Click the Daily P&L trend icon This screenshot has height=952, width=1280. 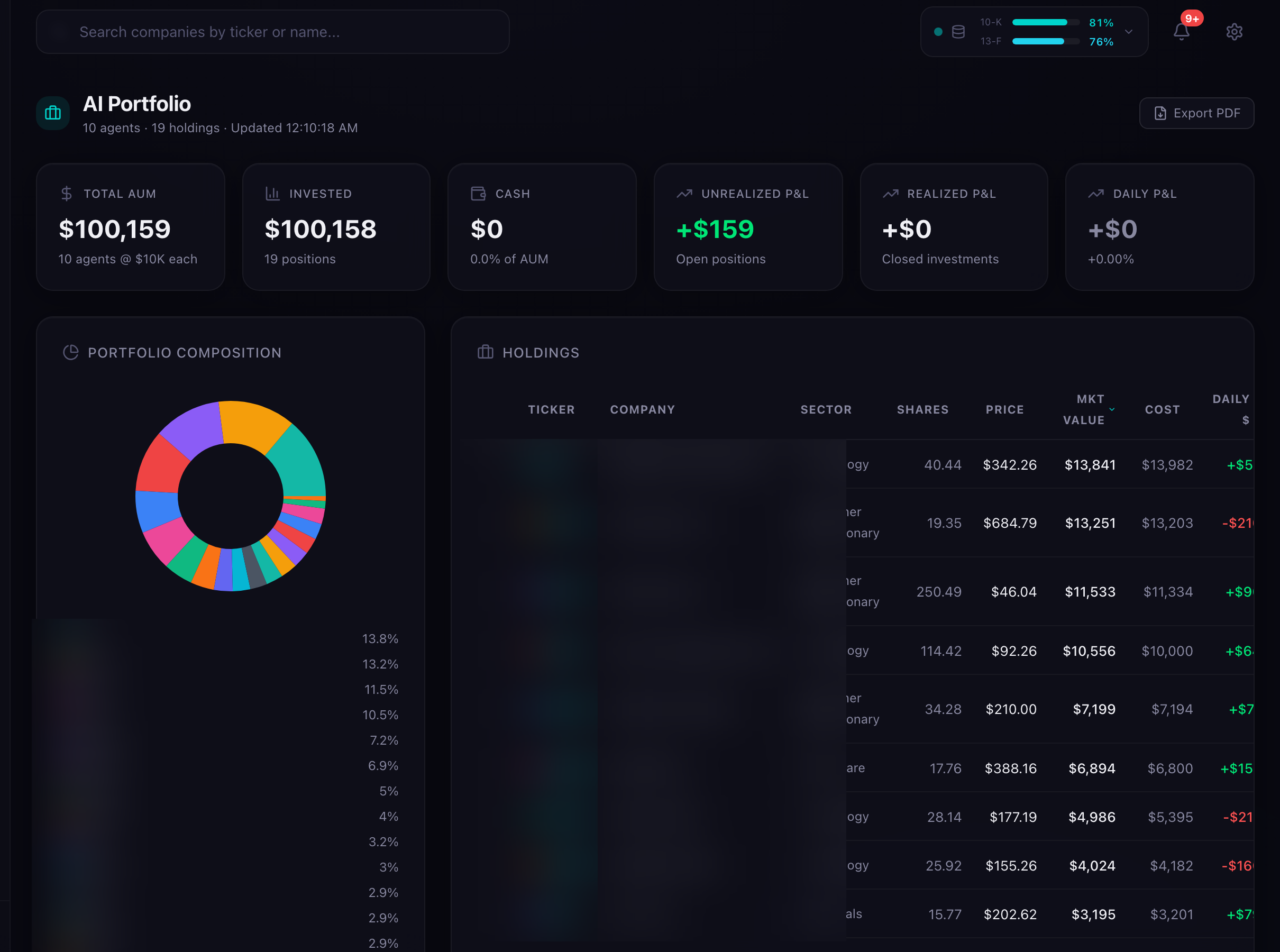click(1096, 194)
